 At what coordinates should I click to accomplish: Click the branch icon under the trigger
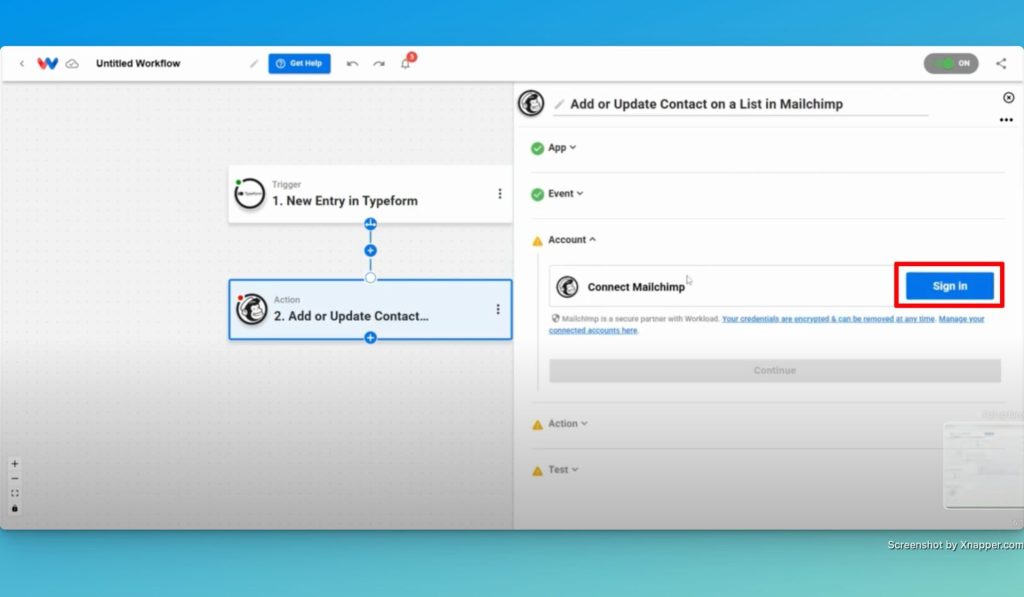point(370,224)
